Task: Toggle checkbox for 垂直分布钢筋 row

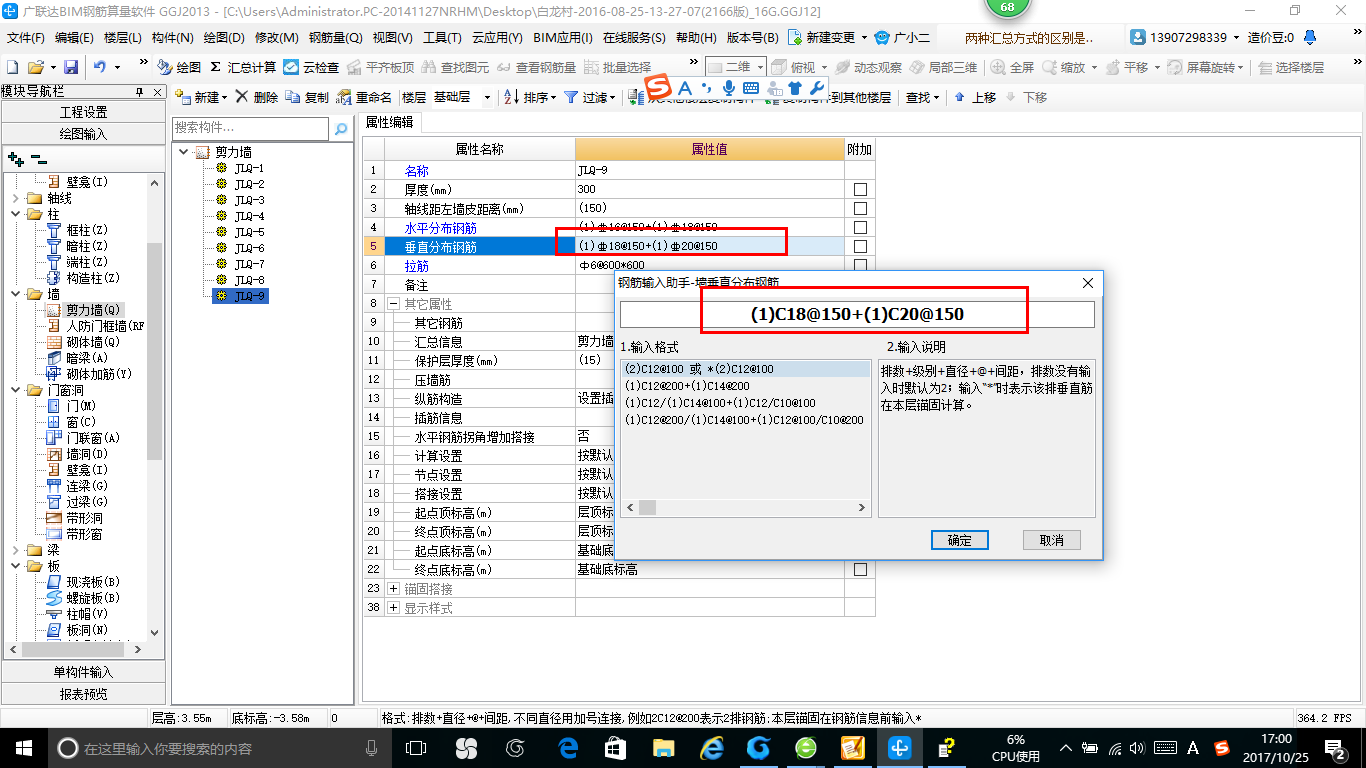Action: [860, 246]
